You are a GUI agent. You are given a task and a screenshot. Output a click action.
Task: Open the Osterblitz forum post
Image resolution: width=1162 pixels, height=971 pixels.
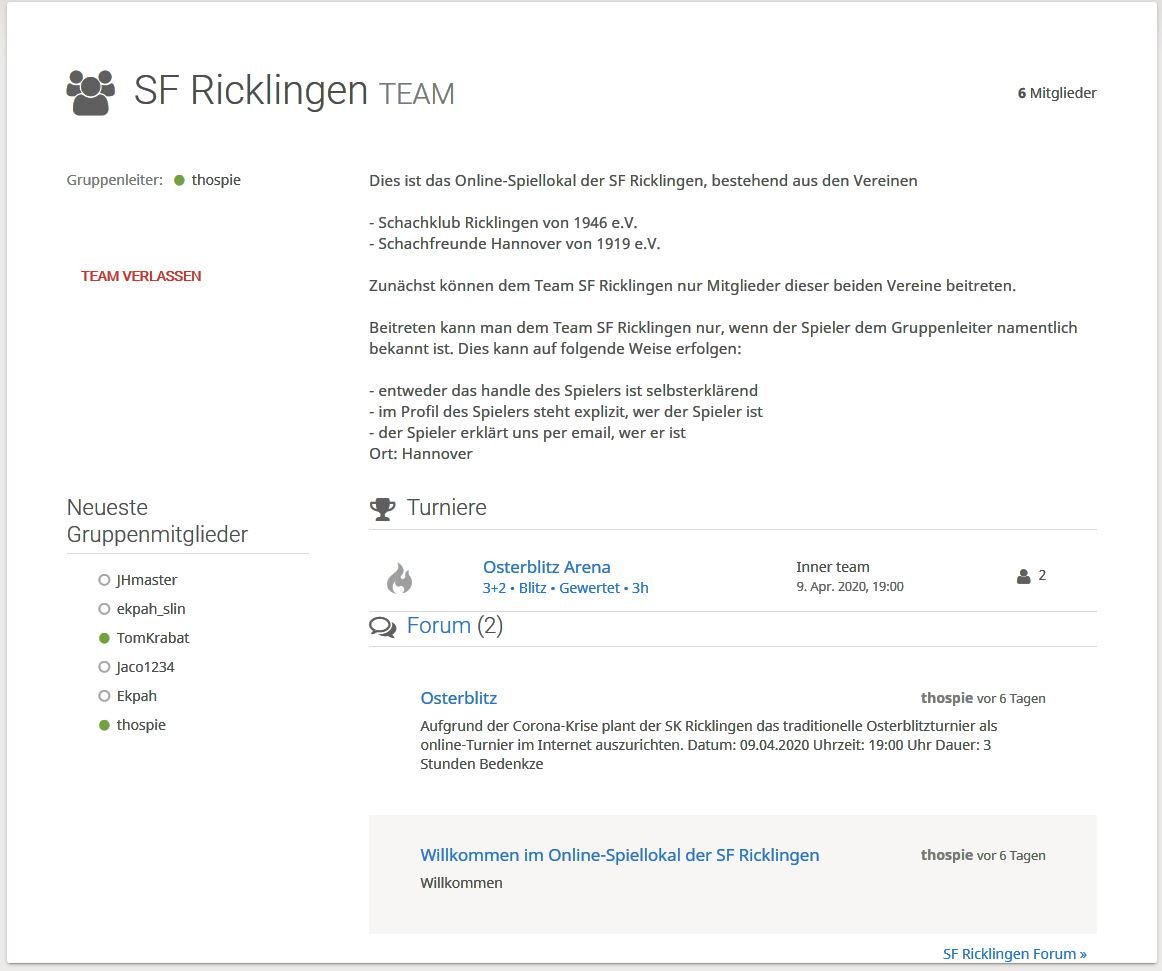coord(458,698)
